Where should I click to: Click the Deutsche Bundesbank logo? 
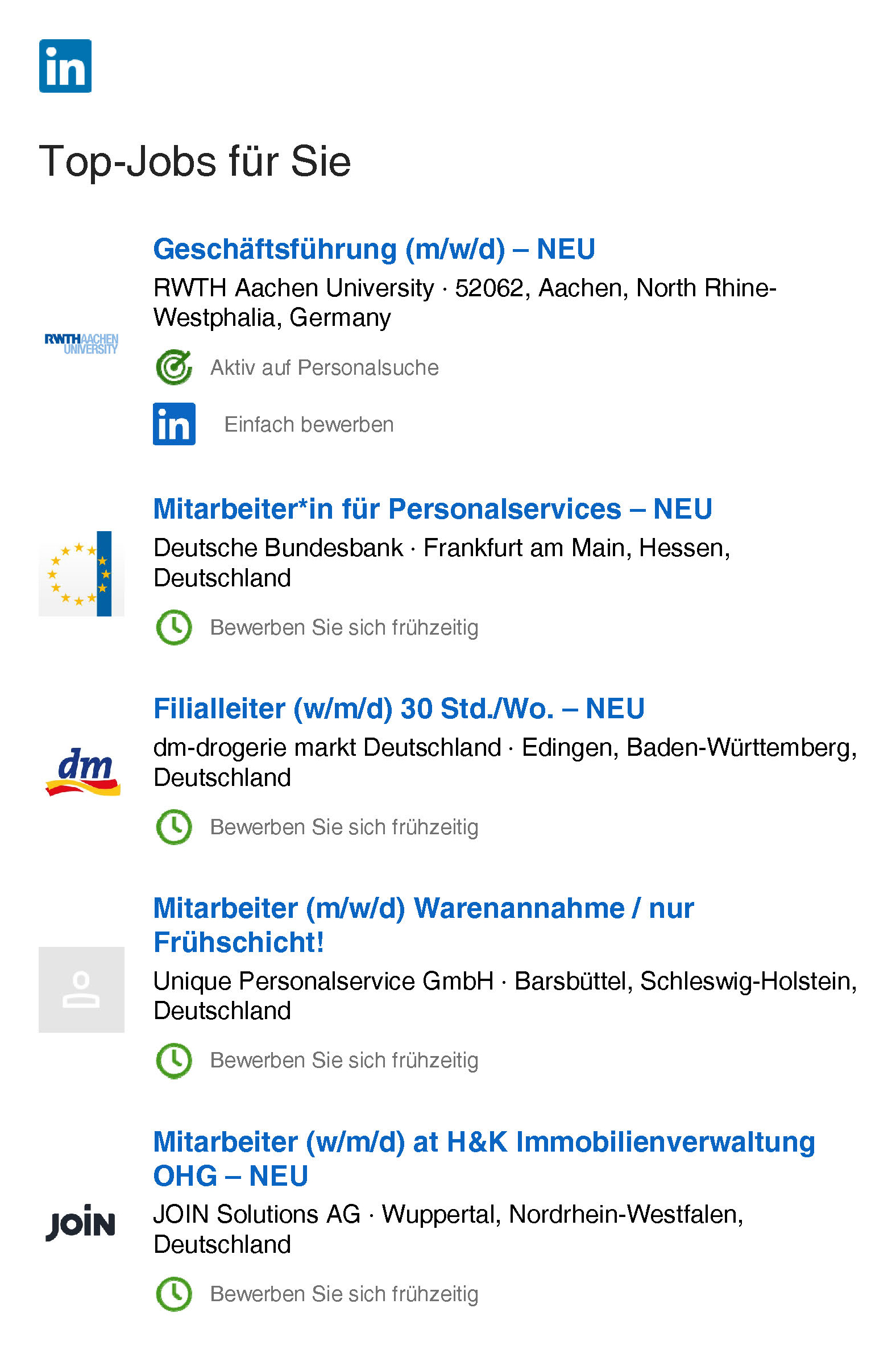click(81, 573)
